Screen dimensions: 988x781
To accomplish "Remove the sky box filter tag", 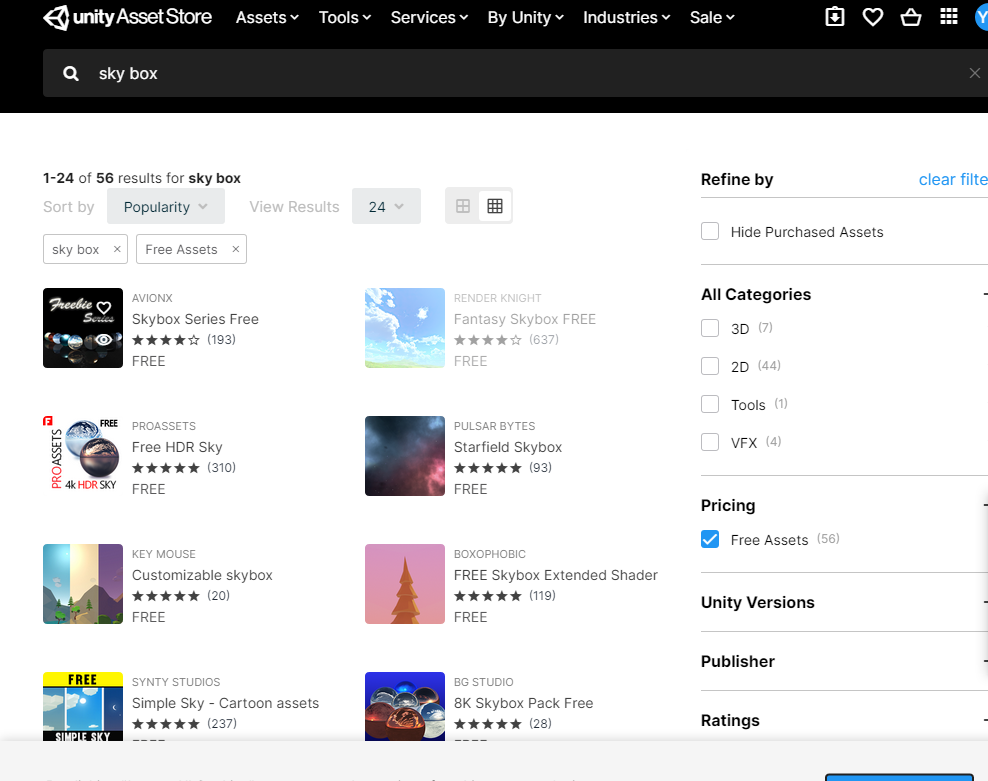I will 117,249.
